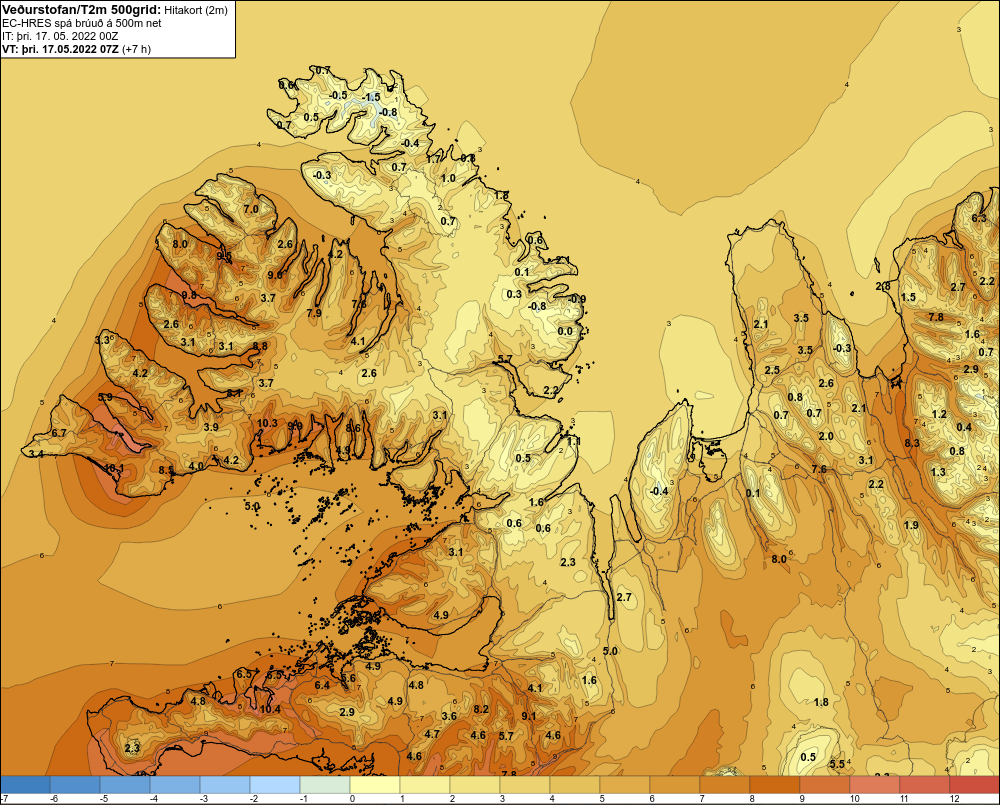Click the '9.6' temperature value
This screenshot has width=1000, height=805.
275,275
